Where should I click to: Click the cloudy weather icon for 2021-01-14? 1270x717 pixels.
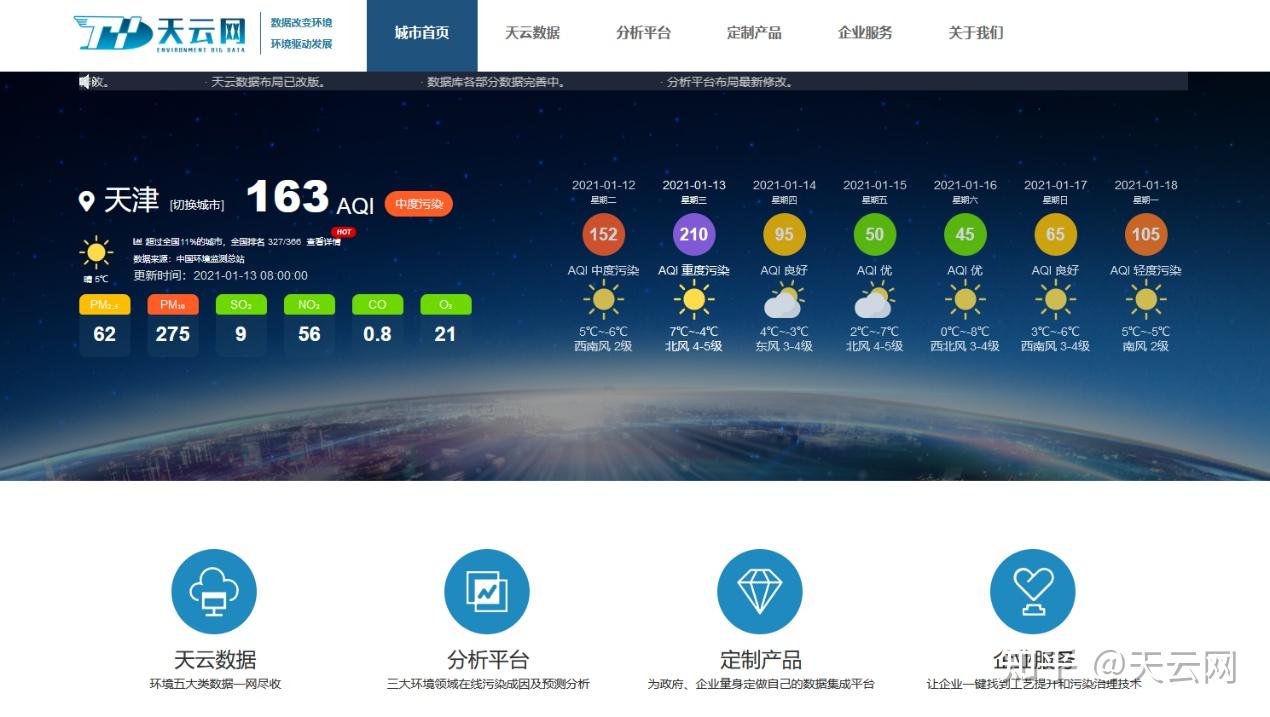tap(784, 300)
